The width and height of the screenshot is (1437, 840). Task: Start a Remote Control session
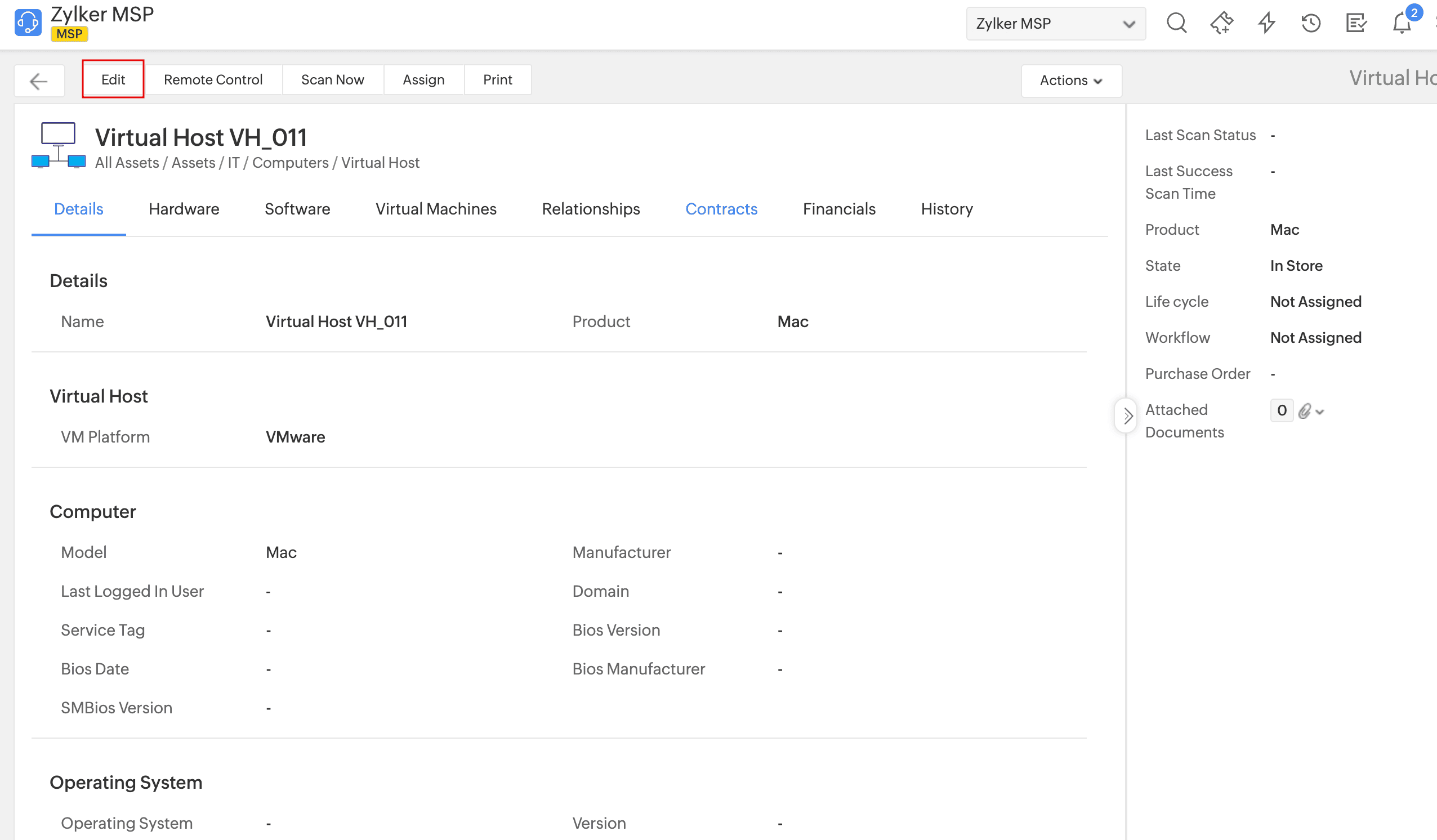pyautogui.click(x=213, y=79)
